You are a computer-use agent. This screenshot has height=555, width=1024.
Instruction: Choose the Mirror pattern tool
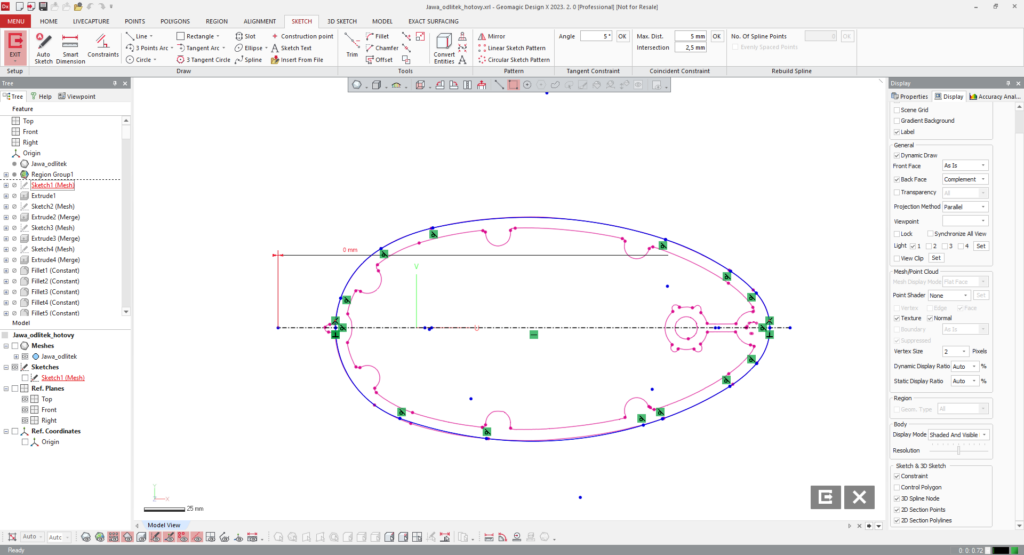[490, 36]
